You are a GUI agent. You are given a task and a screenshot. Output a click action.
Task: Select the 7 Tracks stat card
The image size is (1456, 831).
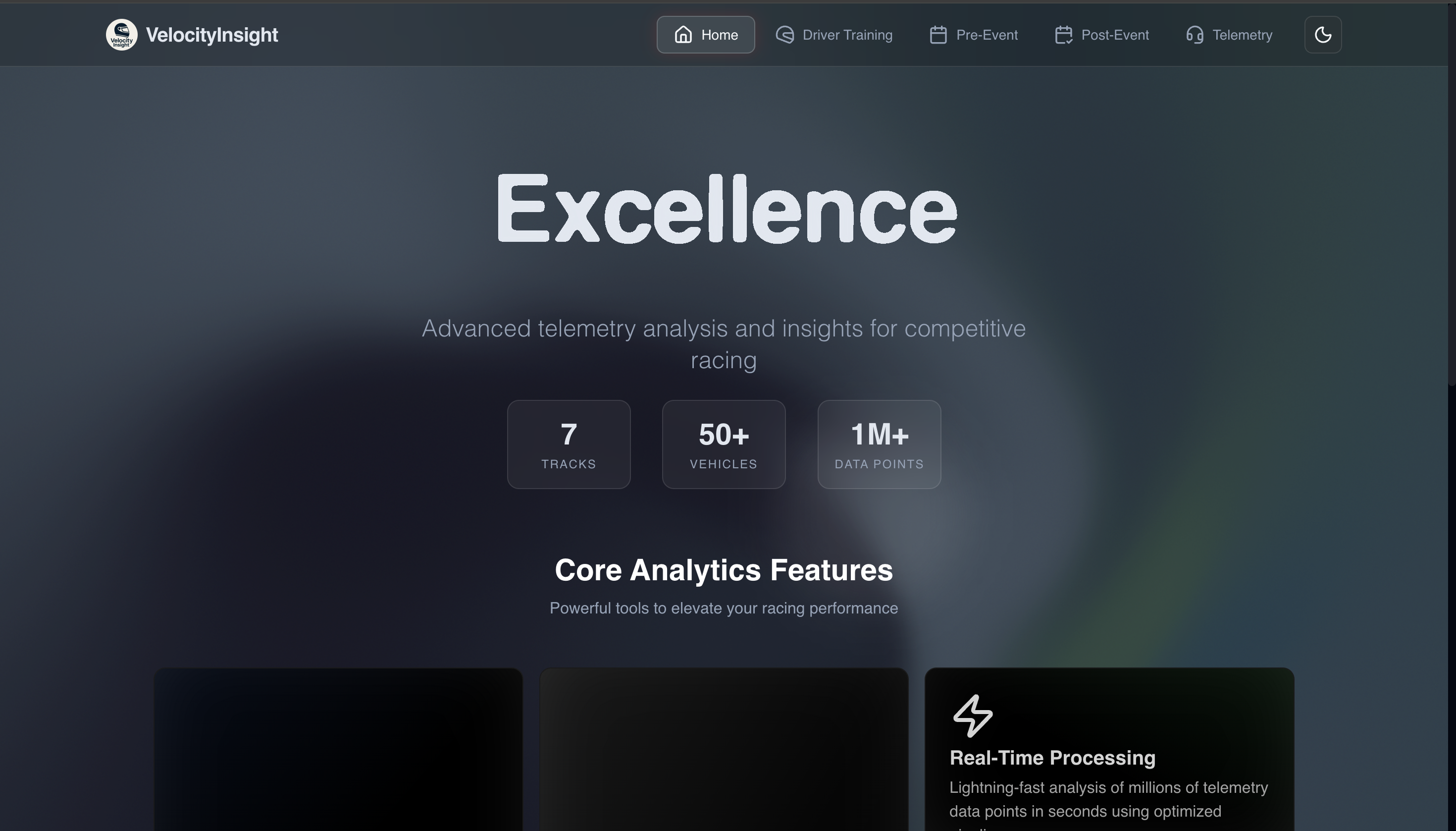[x=569, y=444]
